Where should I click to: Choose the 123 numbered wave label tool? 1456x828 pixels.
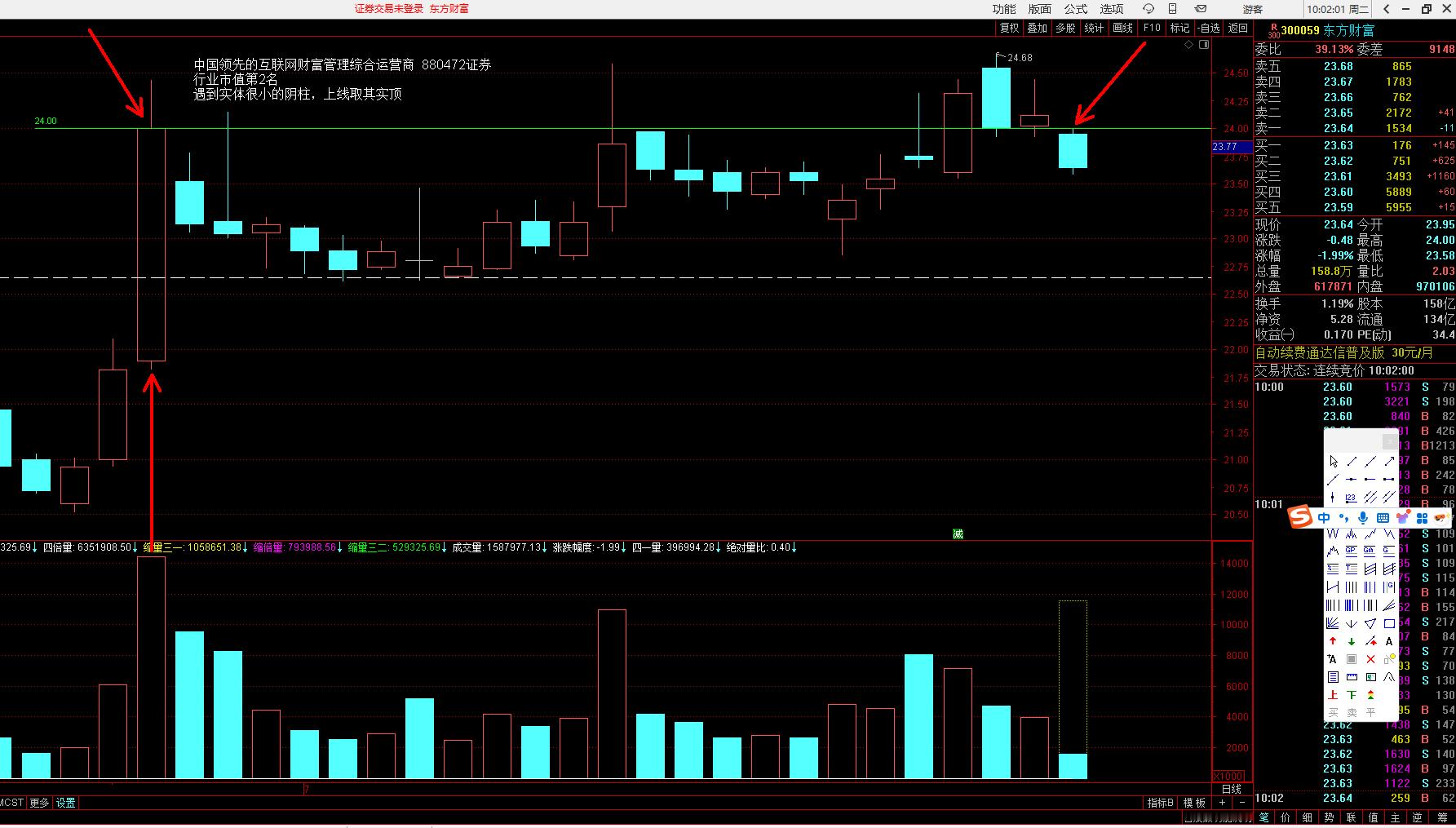[x=1351, y=498]
